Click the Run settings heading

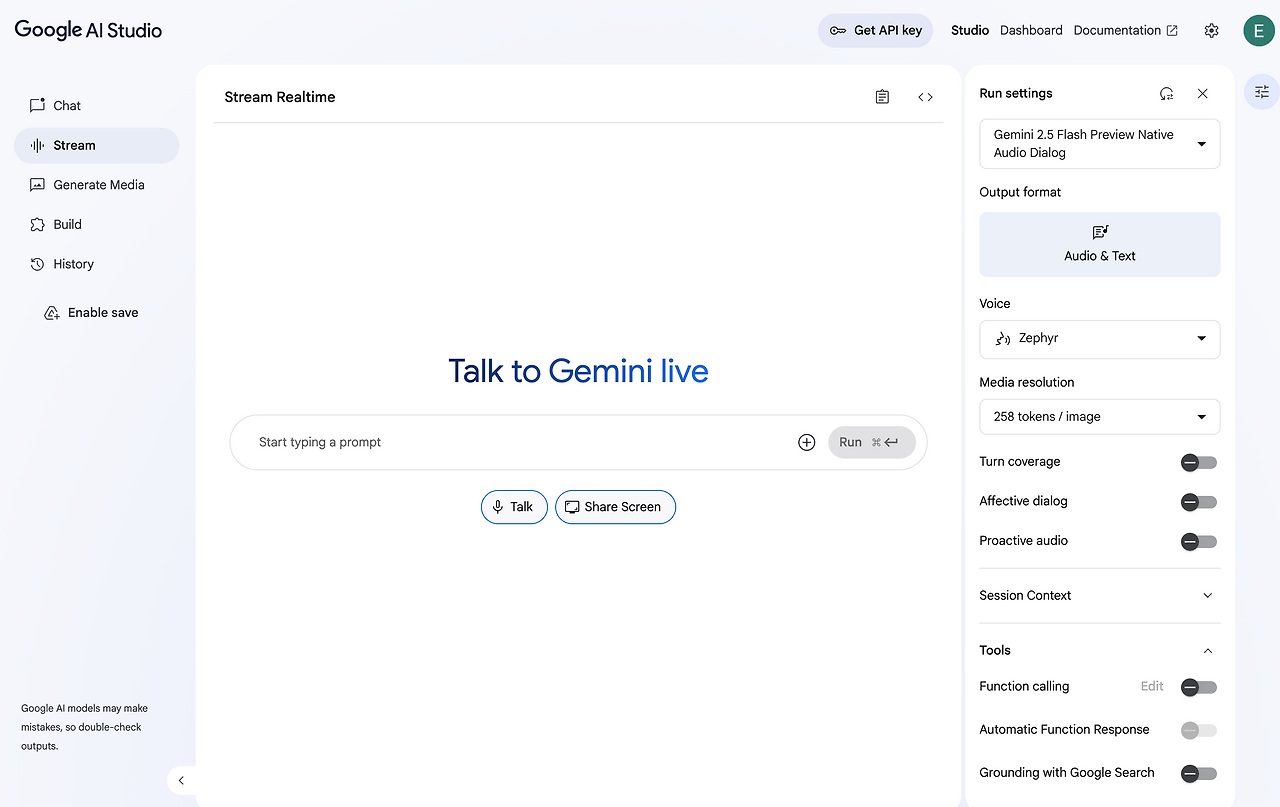(1016, 94)
